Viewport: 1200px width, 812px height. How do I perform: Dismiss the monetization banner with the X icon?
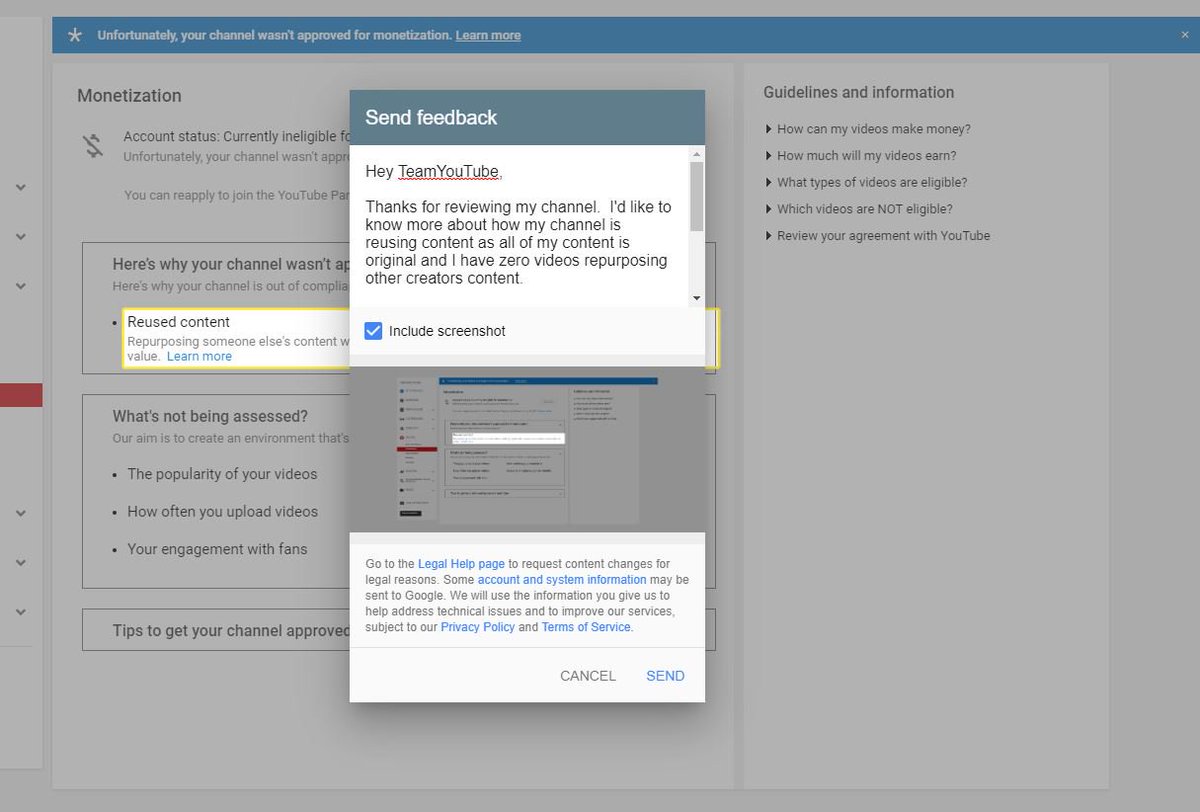(x=1185, y=35)
